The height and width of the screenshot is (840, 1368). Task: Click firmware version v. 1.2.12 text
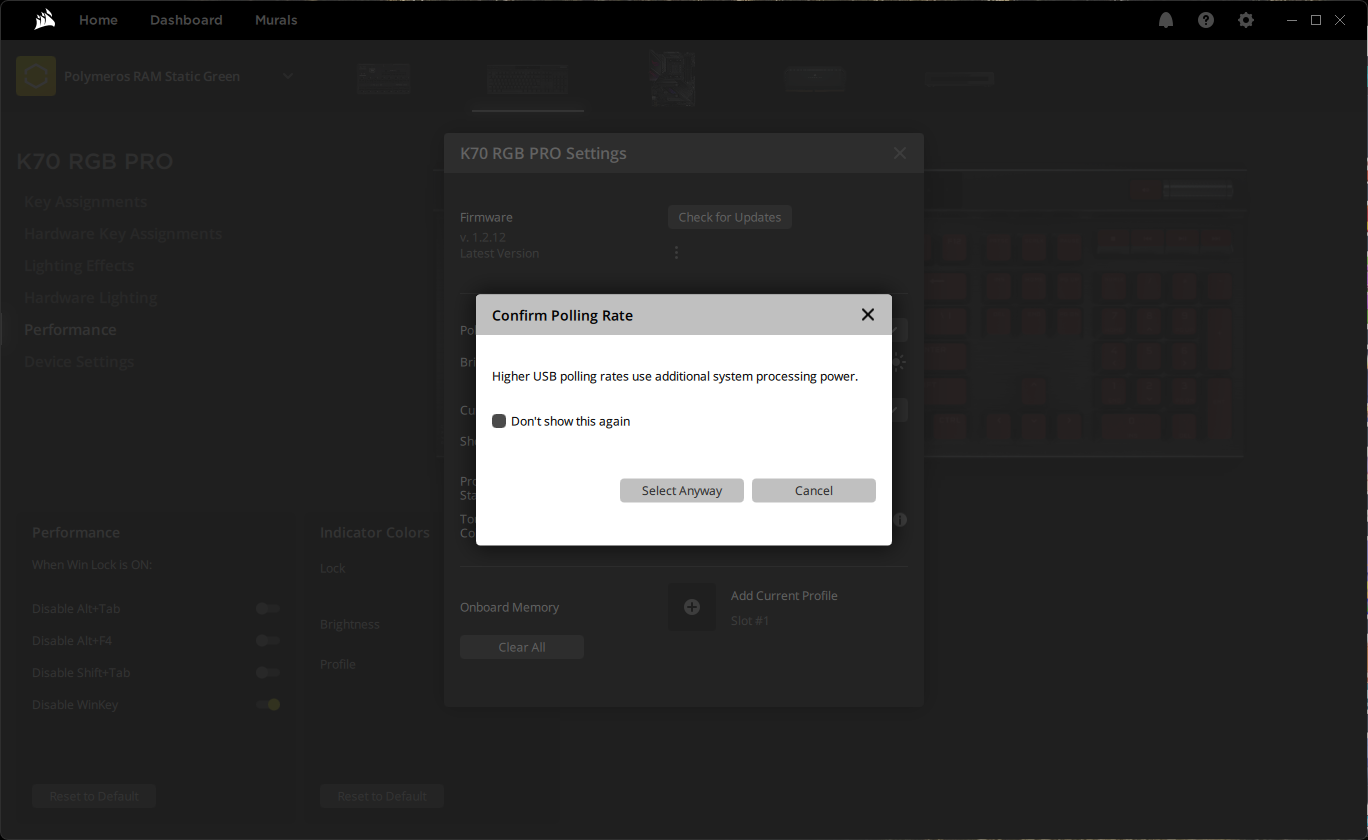click(483, 237)
